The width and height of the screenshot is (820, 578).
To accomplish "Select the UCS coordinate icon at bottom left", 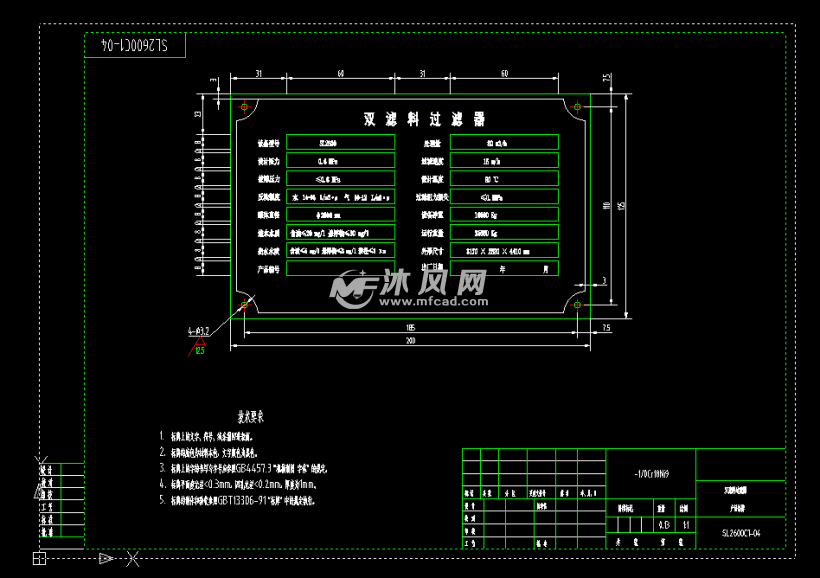I will (40, 556).
